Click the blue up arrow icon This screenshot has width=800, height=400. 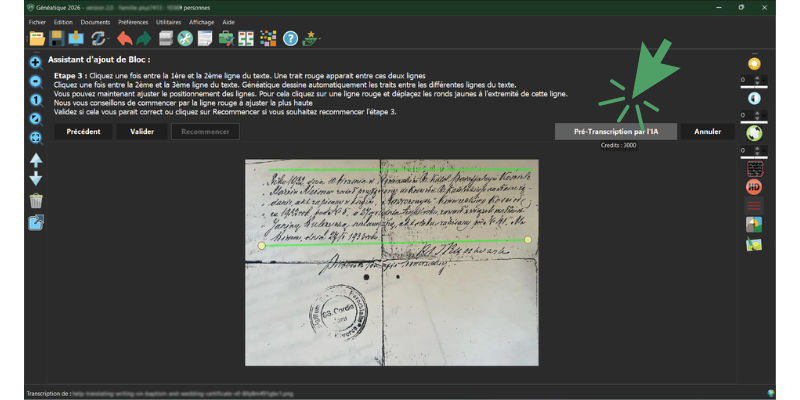36,160
